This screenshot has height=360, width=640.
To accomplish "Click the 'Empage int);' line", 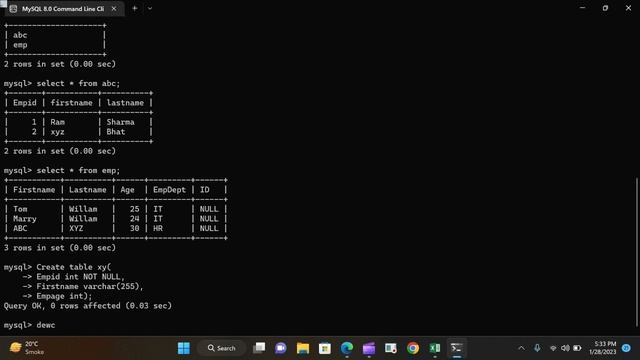I will 64,296.
